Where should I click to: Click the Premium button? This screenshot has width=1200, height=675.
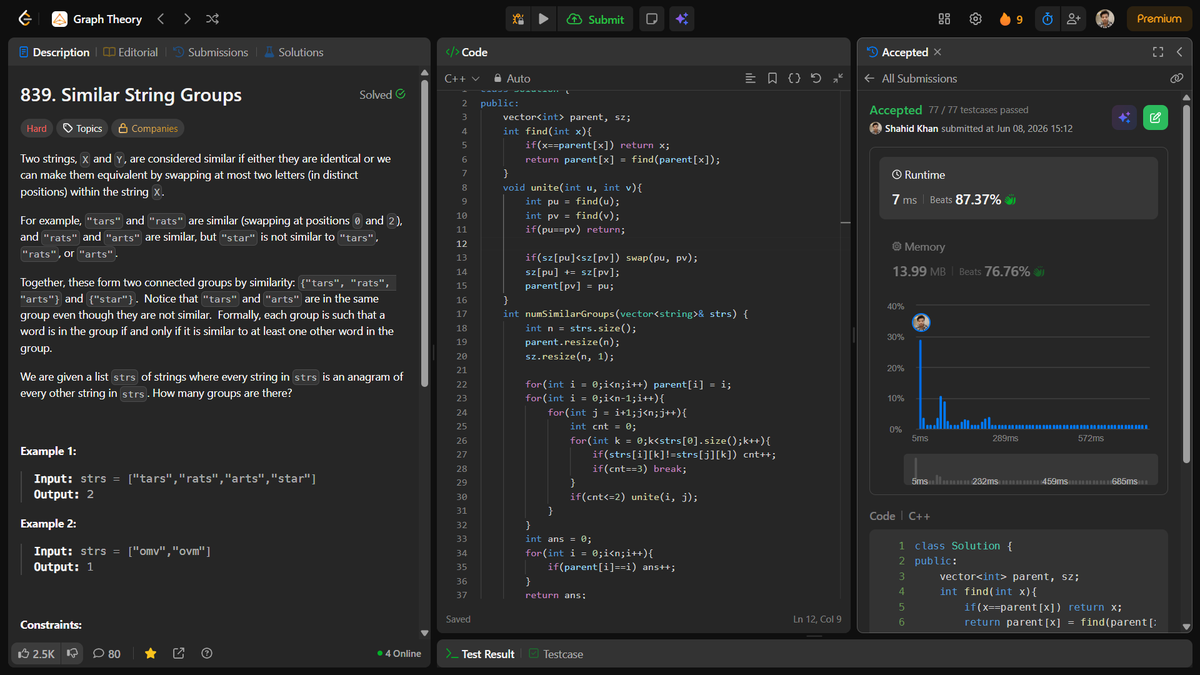click(1159, 19)
